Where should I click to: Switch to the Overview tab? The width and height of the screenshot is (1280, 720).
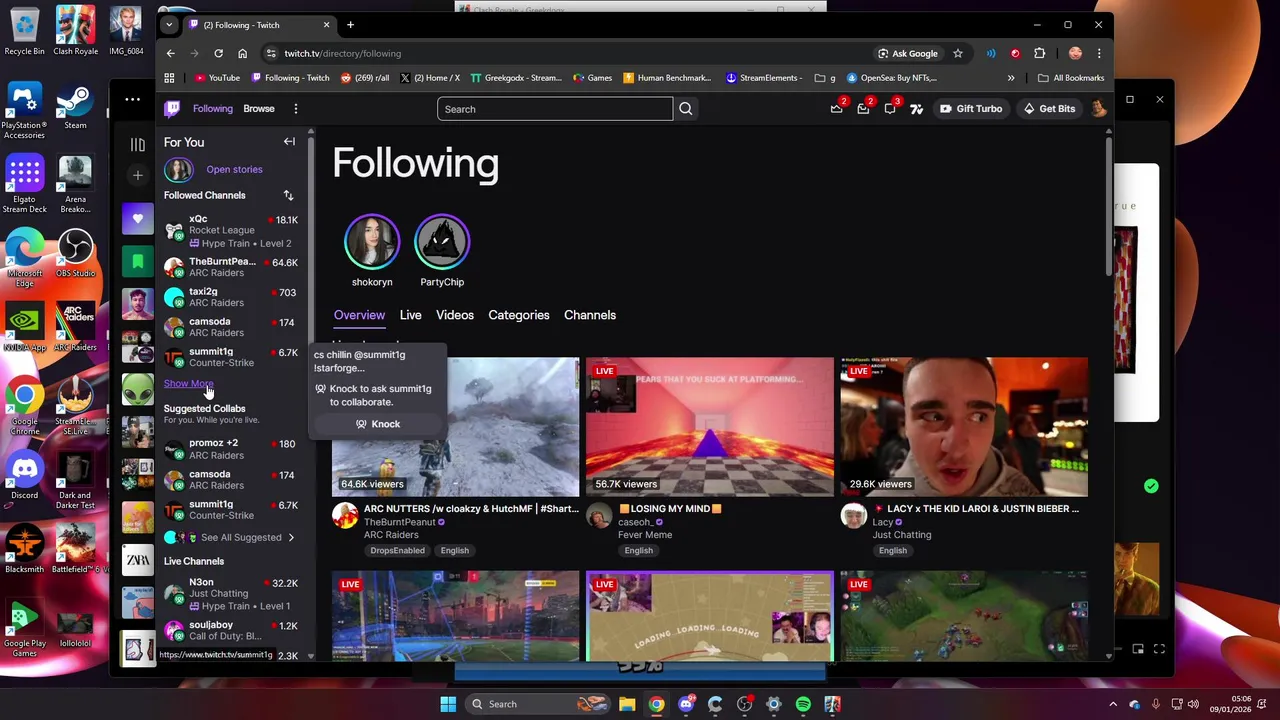click(x=359, y=315)
